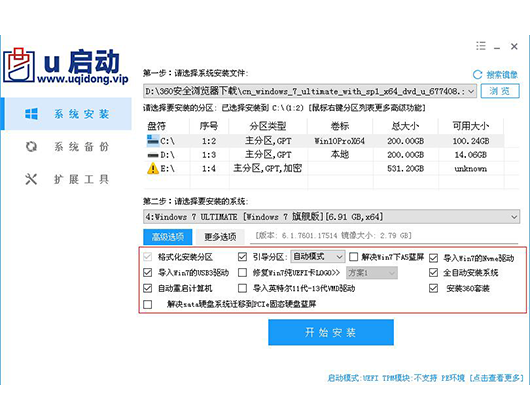The image size is (530, 420).
Task: Click the unknown free size cell
Action: (471, 169)
